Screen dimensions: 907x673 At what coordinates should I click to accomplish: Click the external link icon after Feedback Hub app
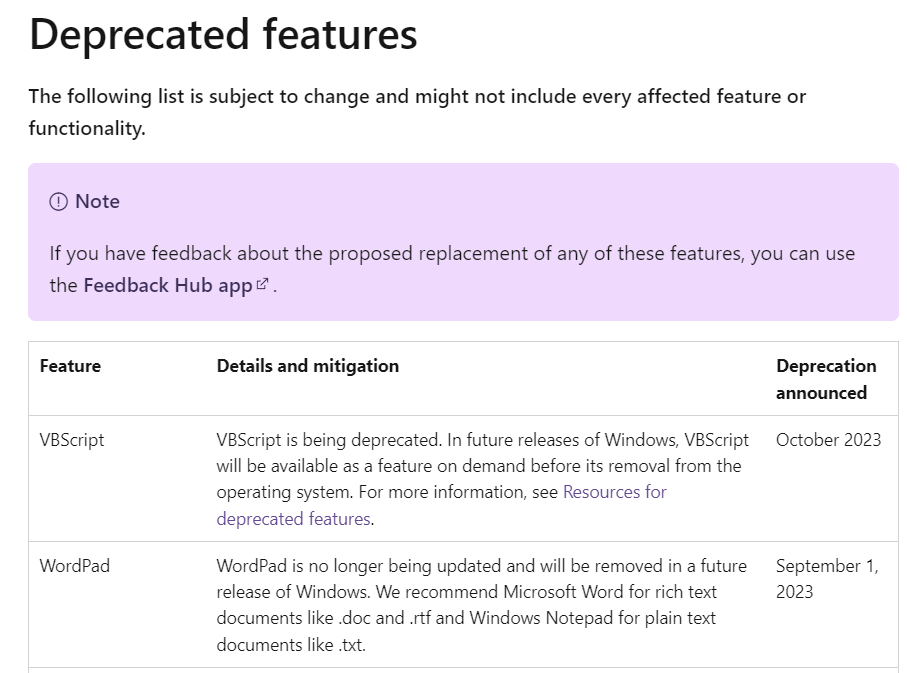click(262, 284)
